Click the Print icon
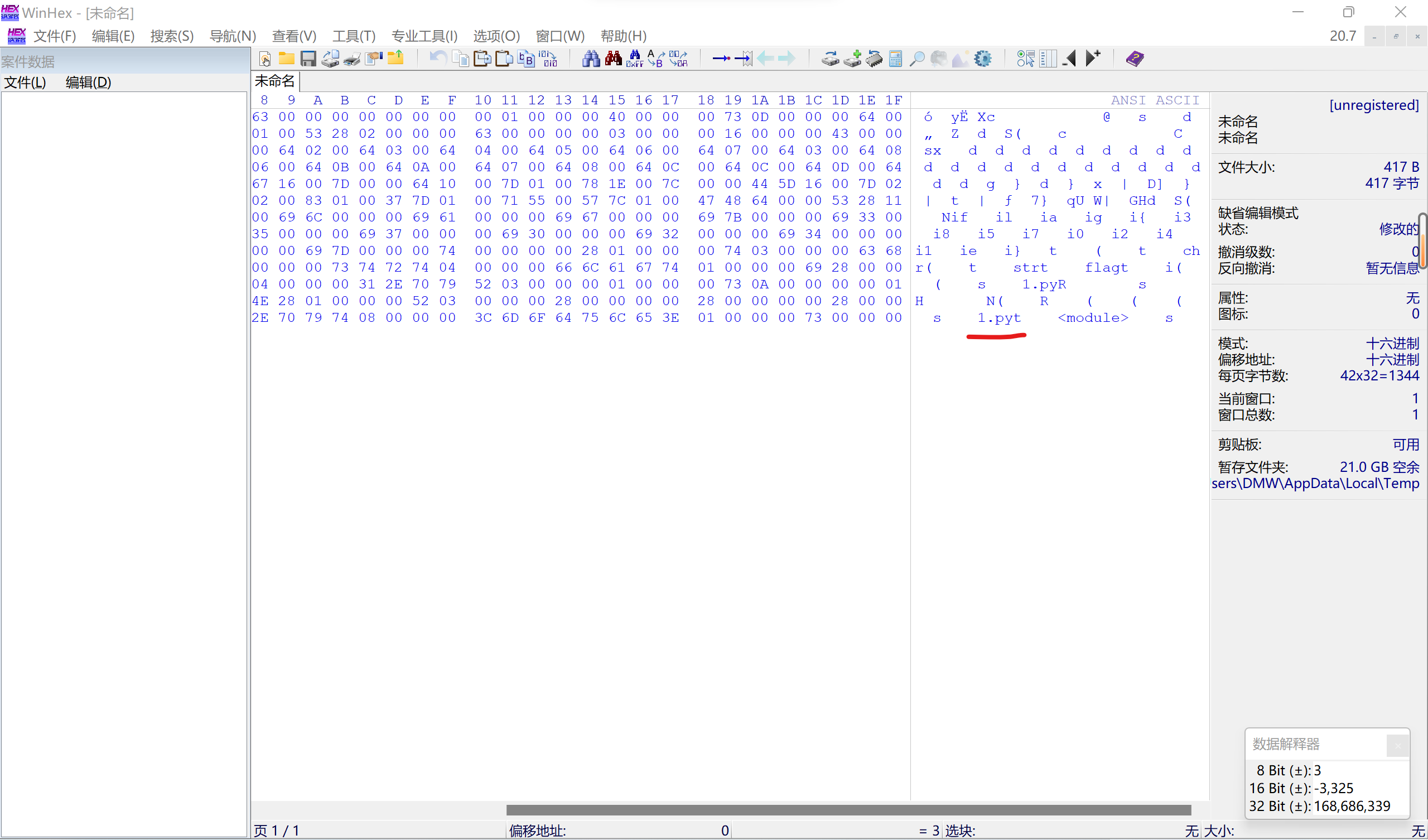 point(352,59)
